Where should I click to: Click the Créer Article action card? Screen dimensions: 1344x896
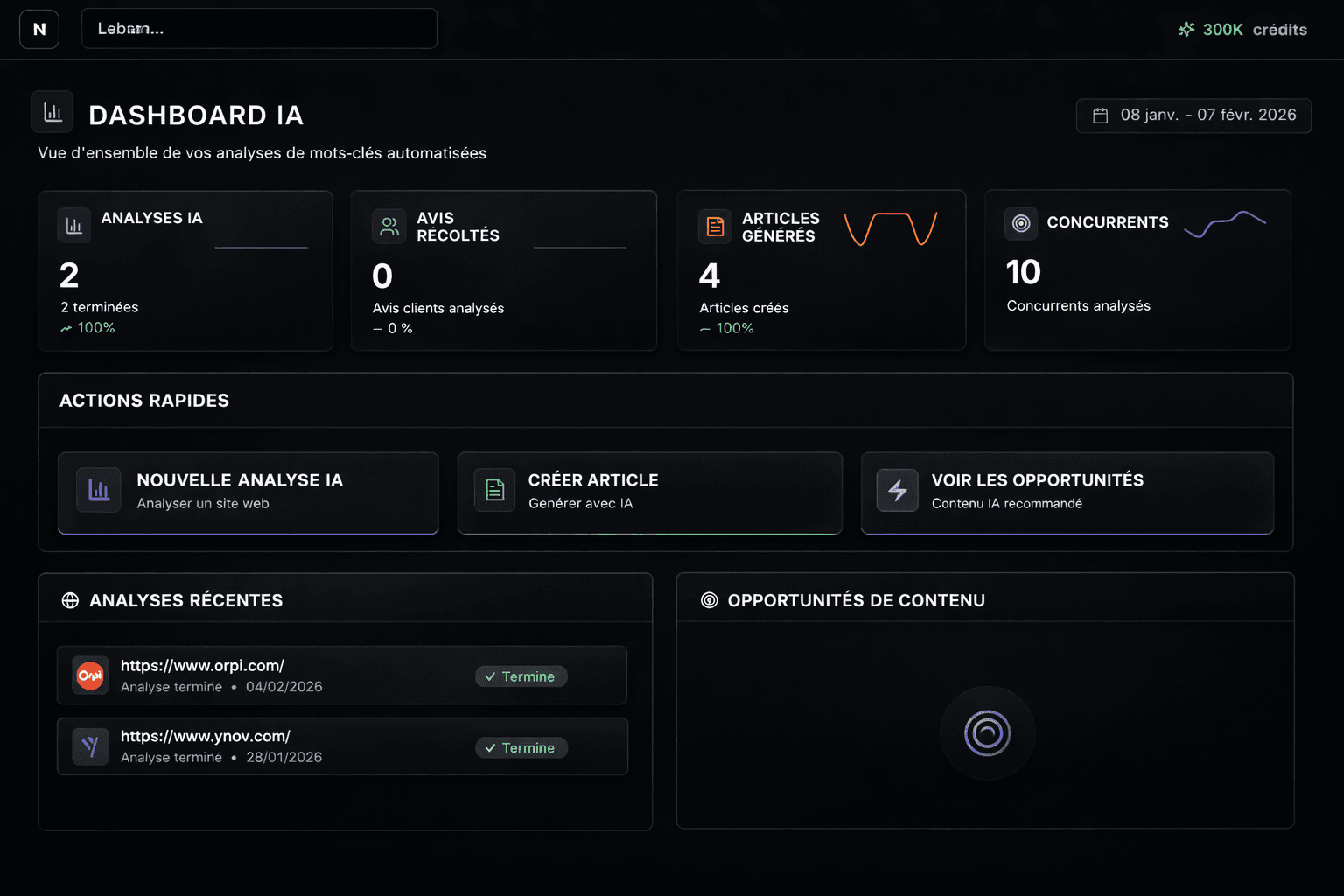point(648,492)
